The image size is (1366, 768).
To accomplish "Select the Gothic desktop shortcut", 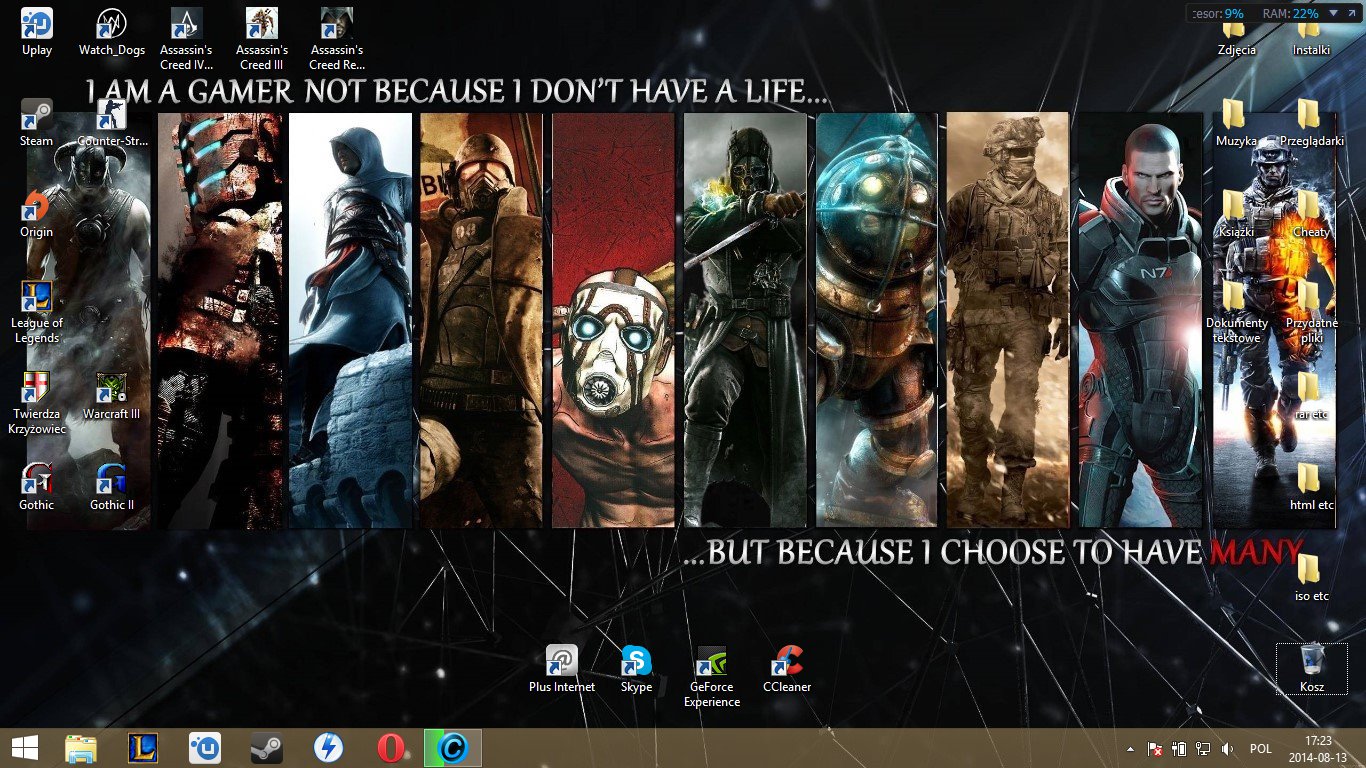I will click(x=37, y=487).
